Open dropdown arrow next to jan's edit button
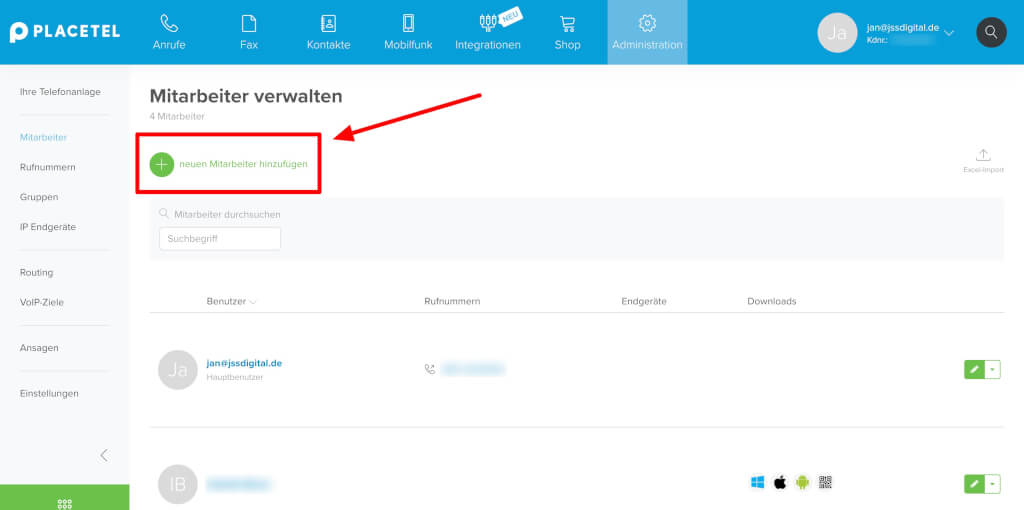Image resolution: width=1024 pixels, height=510 pixels. (x=993, y=370)
